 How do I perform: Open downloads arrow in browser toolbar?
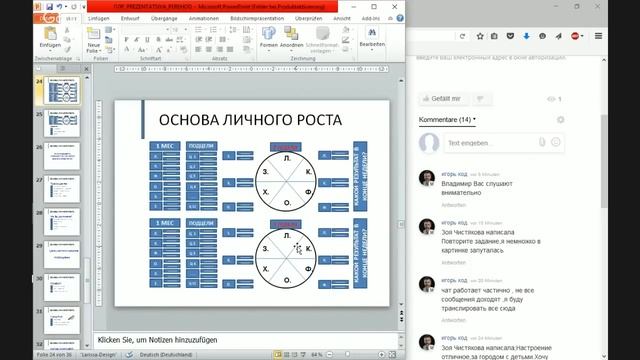pyautogui.click(x=527, y=36)
